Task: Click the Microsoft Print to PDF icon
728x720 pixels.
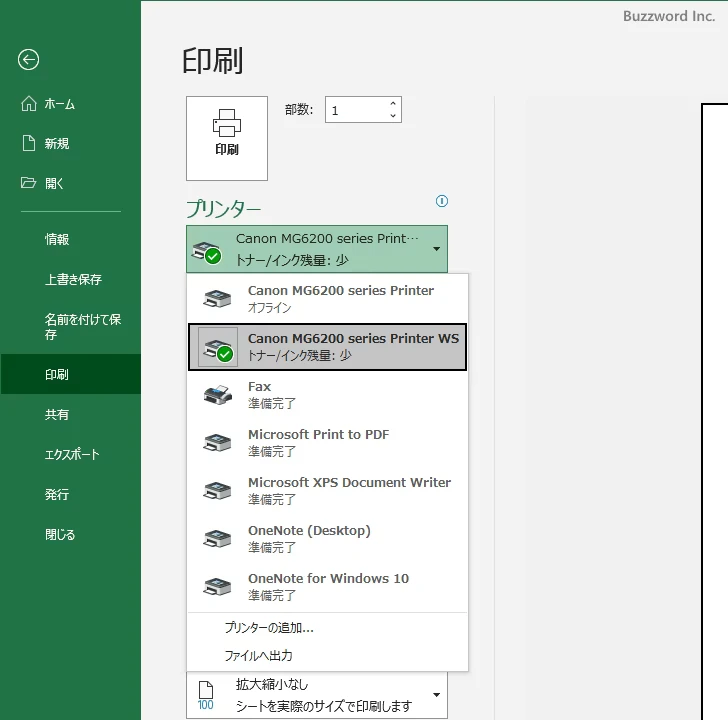Action: [x=217, y=442]
